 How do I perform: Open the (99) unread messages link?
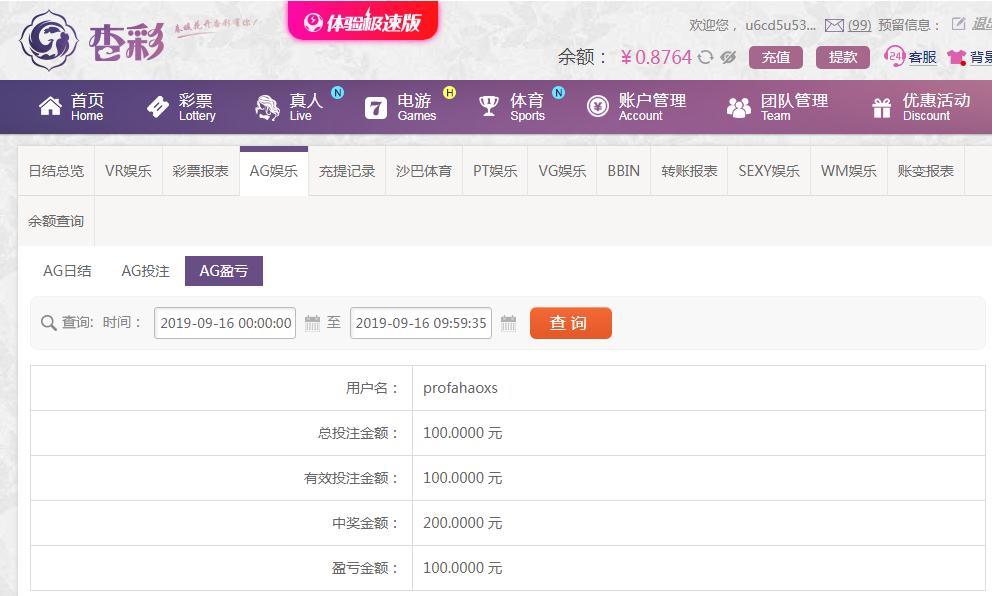tap(859, 25)
